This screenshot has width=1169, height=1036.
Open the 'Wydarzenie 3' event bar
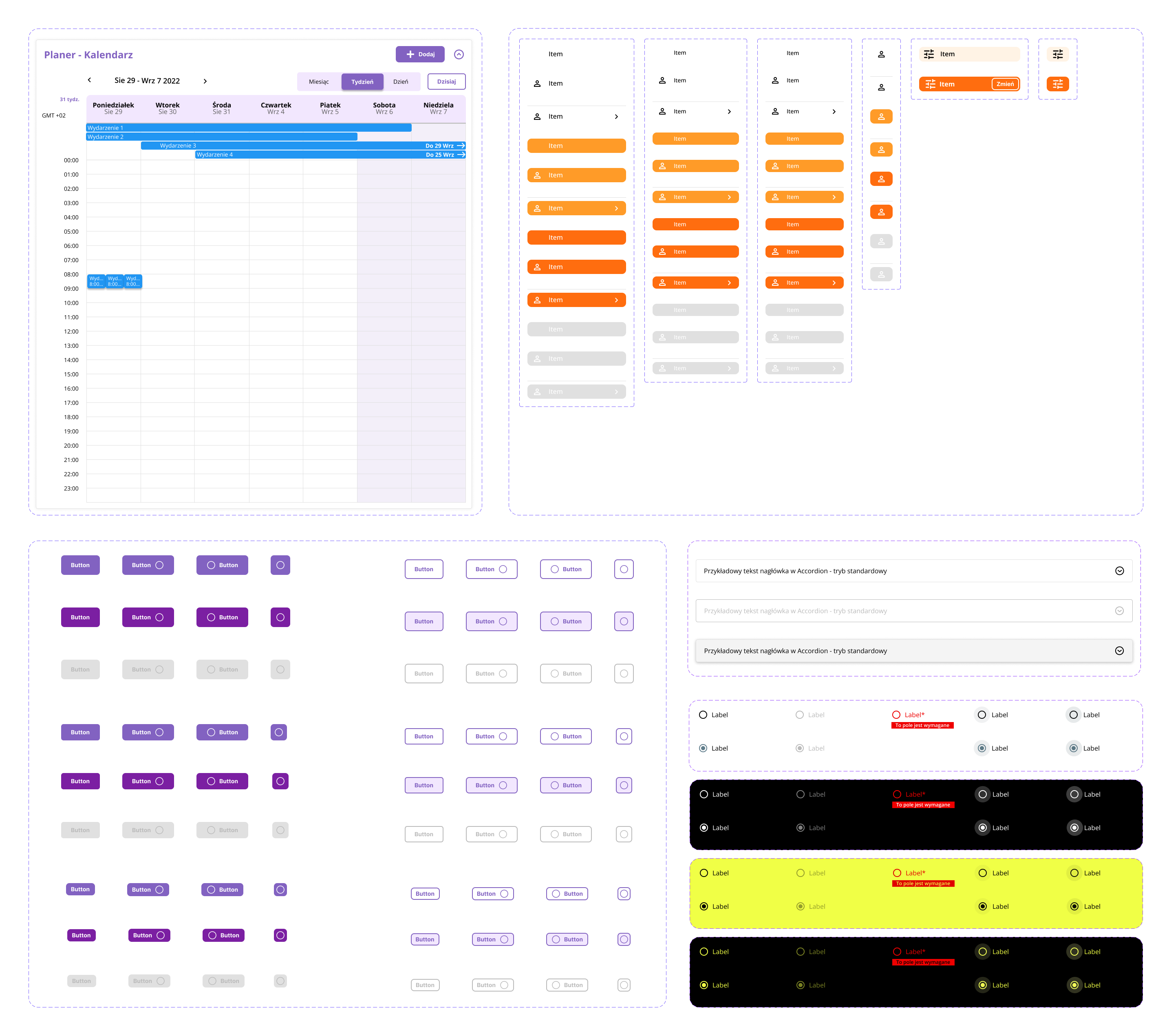pos(303,146)
